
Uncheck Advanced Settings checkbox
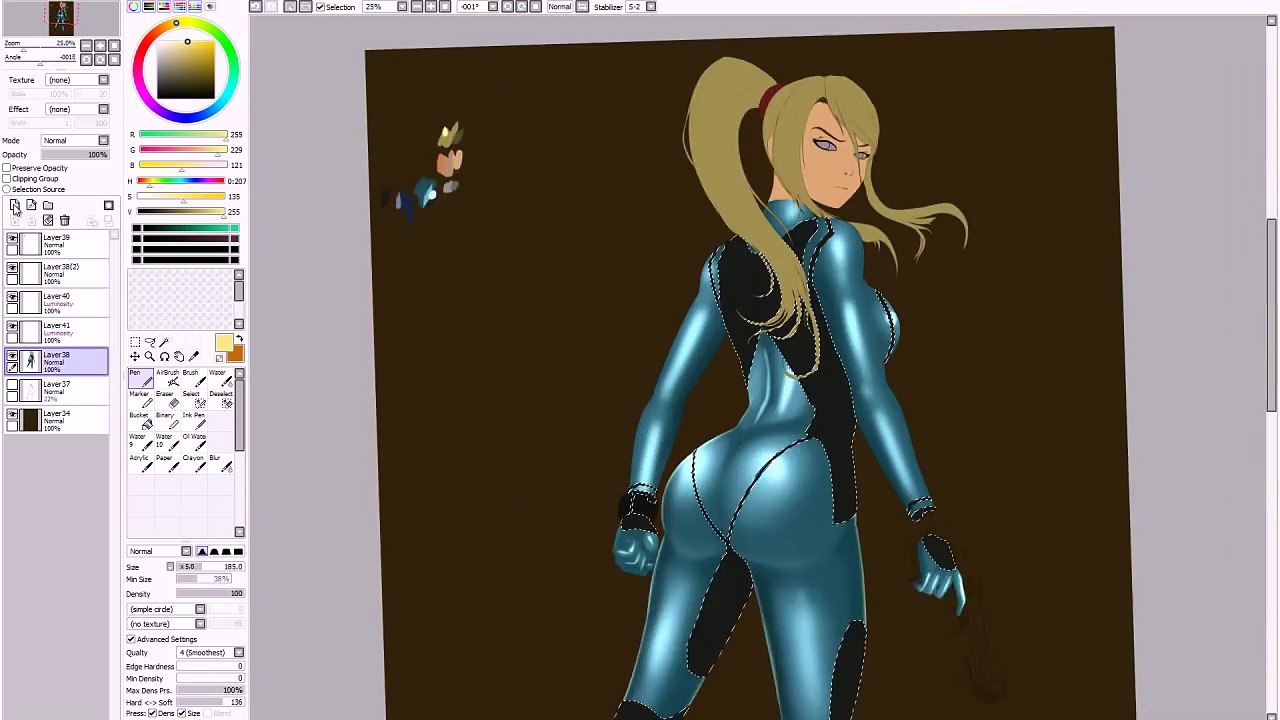click(x=131, y=639)
